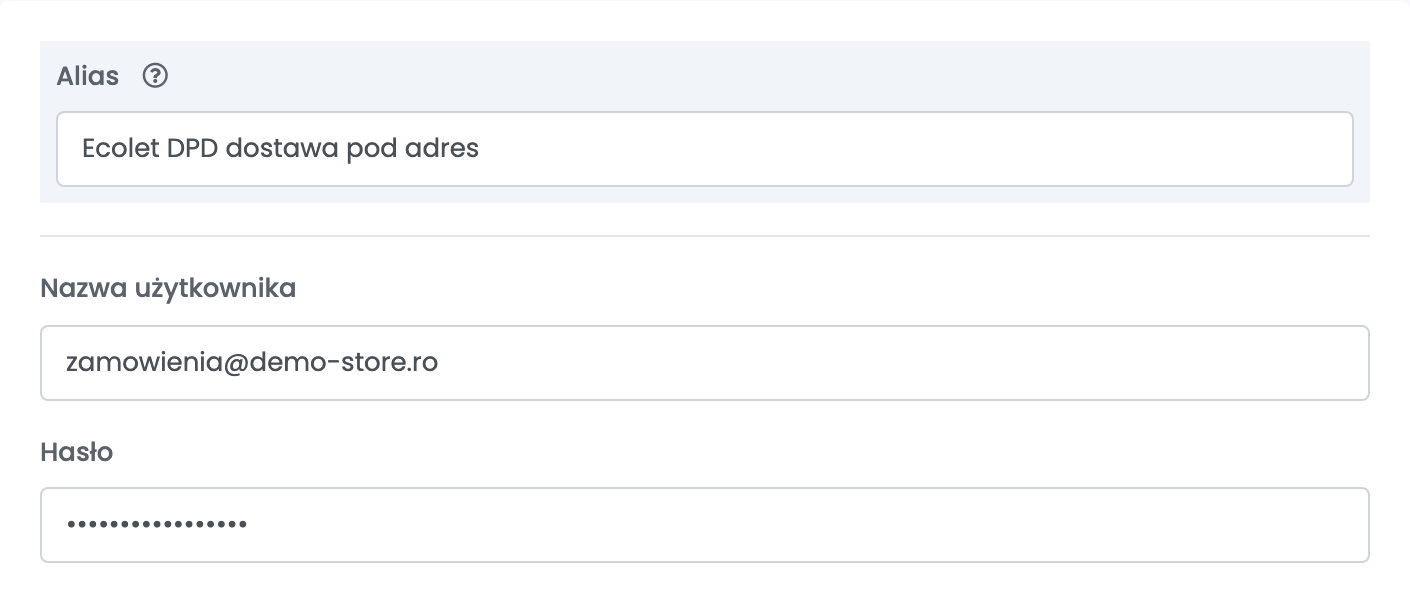
Task: Click the divider line below Alias section
Action: pyautogui.click(x=705, y=236)
